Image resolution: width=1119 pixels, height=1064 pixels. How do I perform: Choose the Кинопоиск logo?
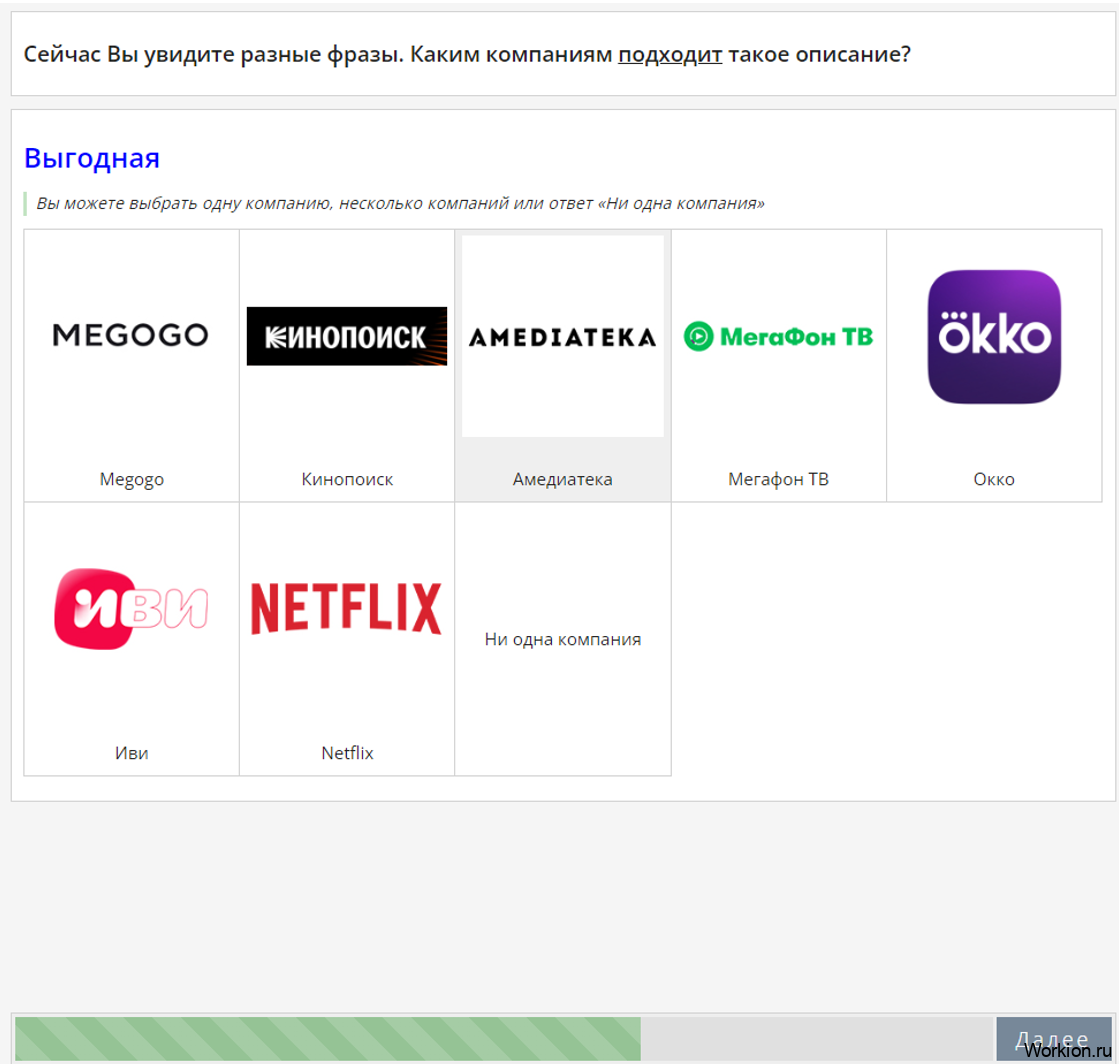(347, 336)
